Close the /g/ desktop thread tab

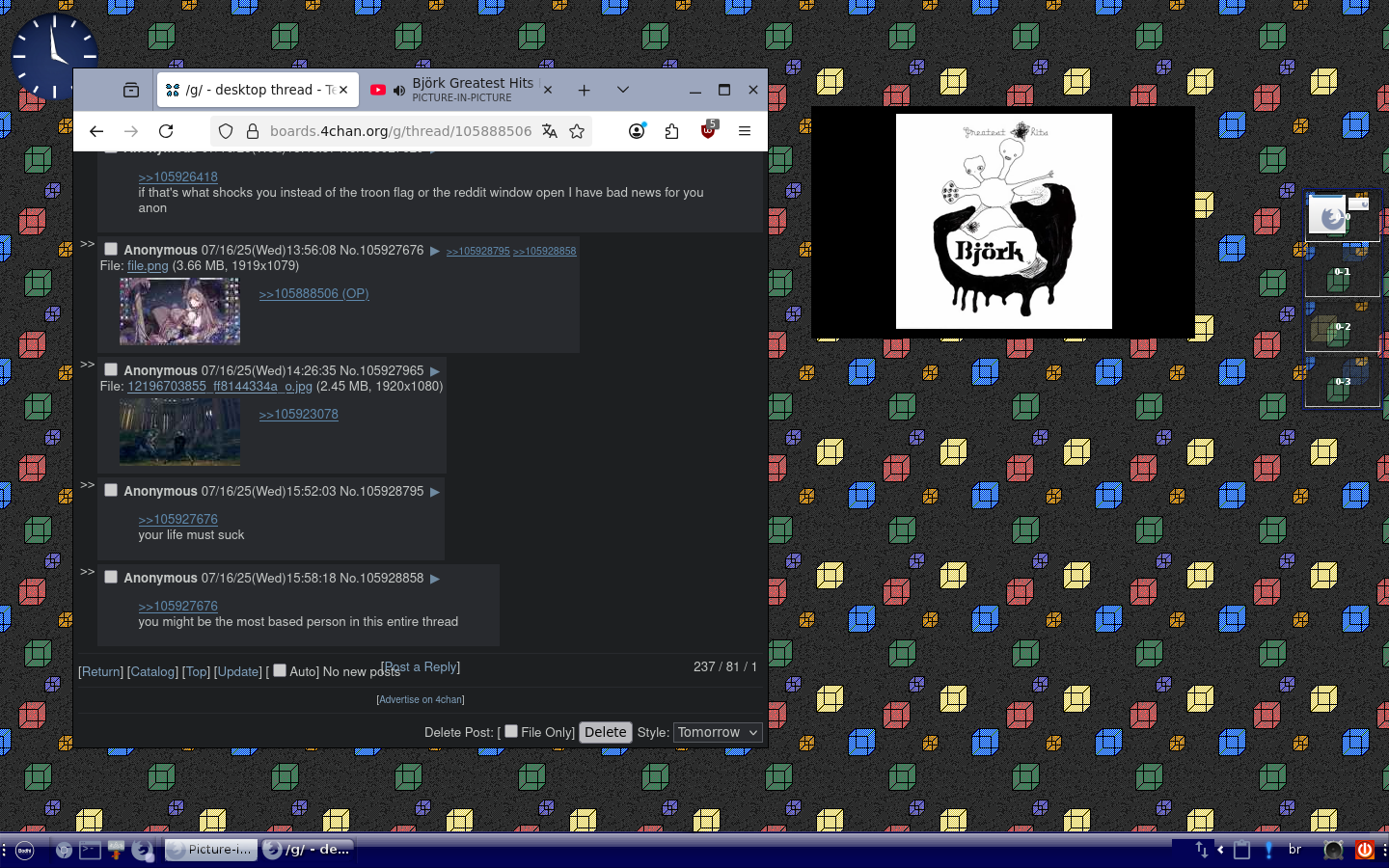[x=343, y=90]
